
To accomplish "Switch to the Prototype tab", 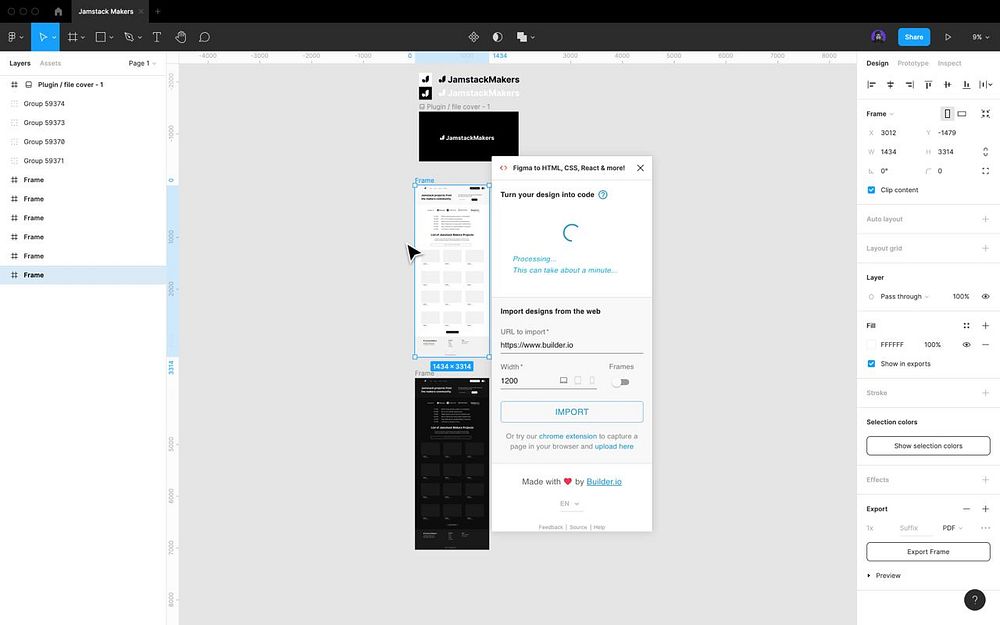I will (x=913, y=63).
